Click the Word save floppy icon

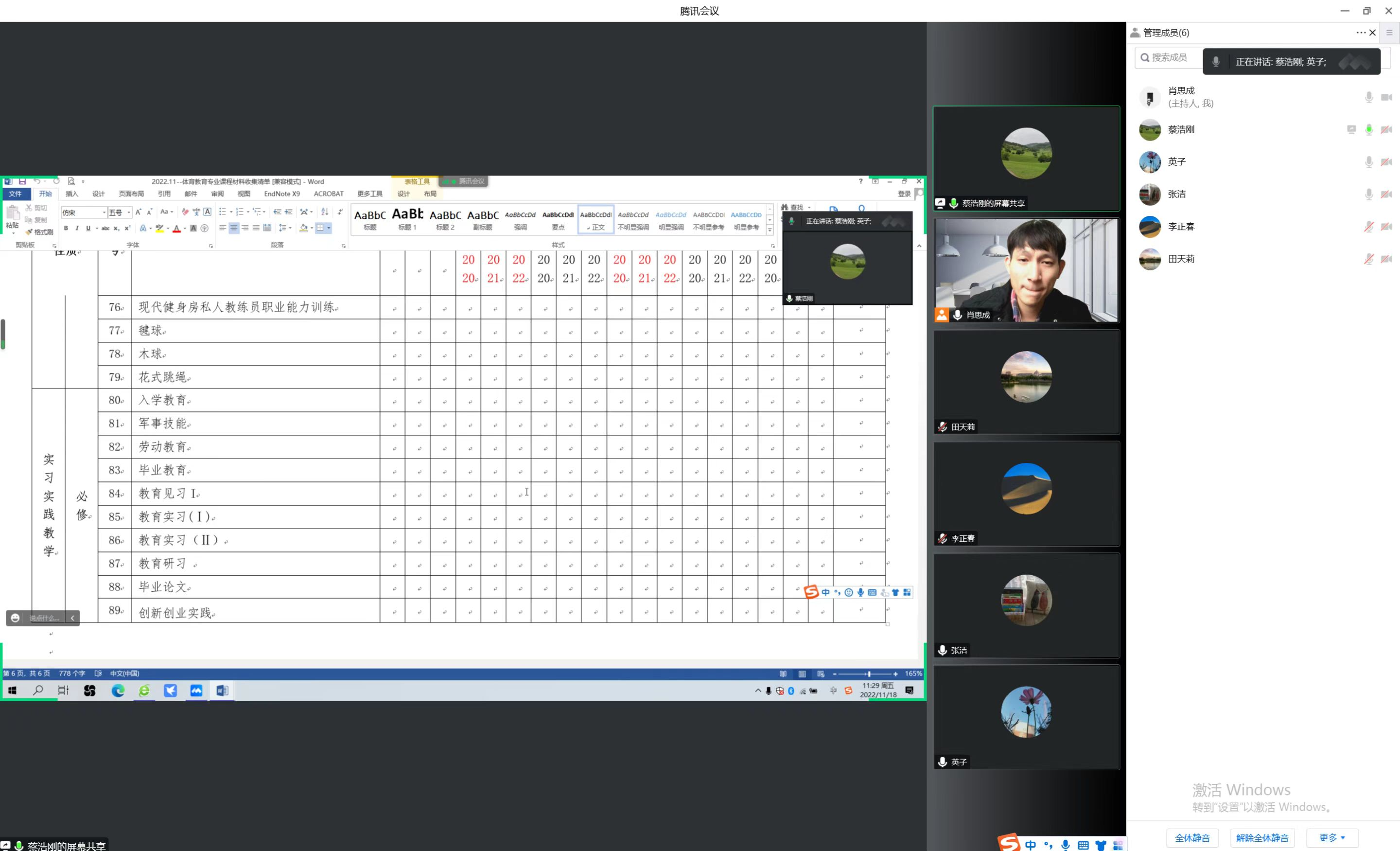tap(22, 181)
